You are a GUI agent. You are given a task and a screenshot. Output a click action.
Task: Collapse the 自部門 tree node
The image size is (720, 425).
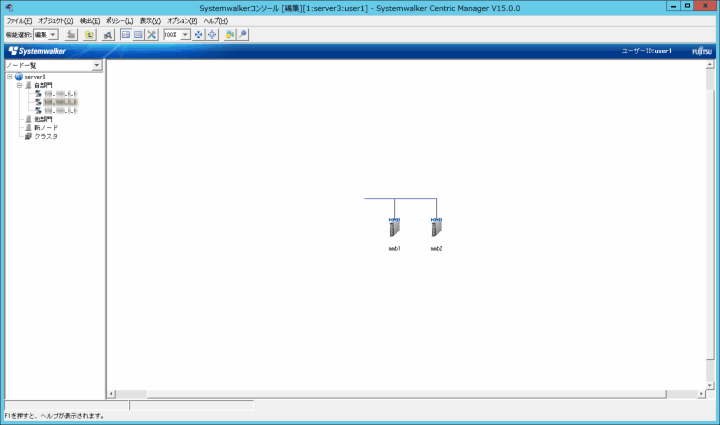(x=19, y=85)
